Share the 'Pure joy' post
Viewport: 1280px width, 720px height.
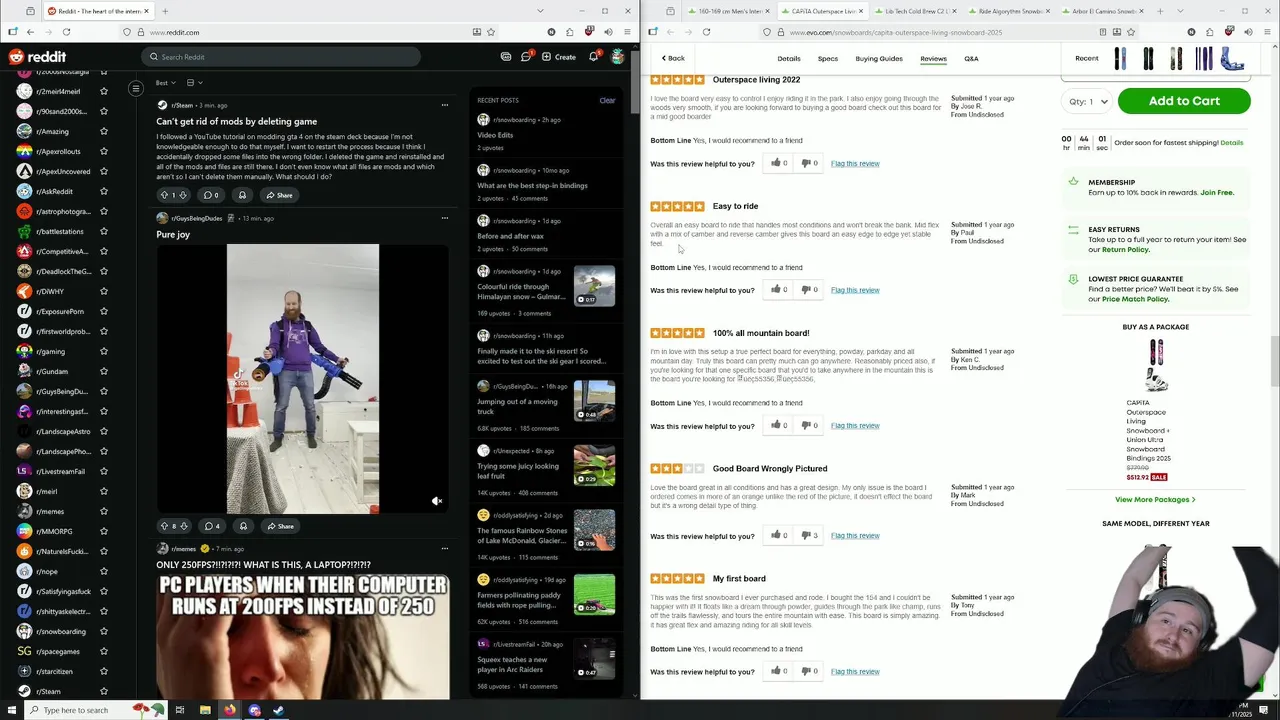click(x=280, y=526)
